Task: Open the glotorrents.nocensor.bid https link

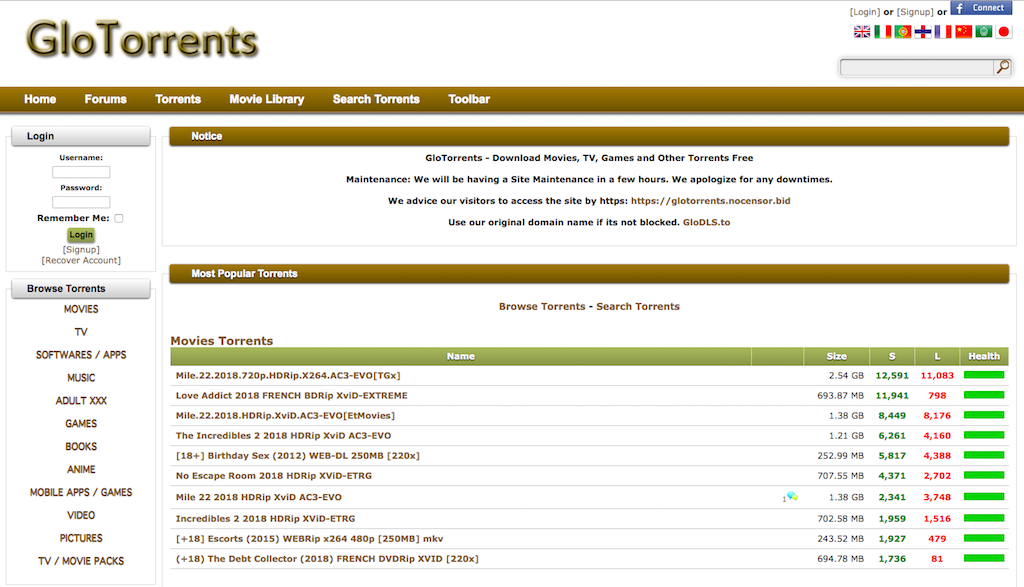Action: (x=711, y=200)
